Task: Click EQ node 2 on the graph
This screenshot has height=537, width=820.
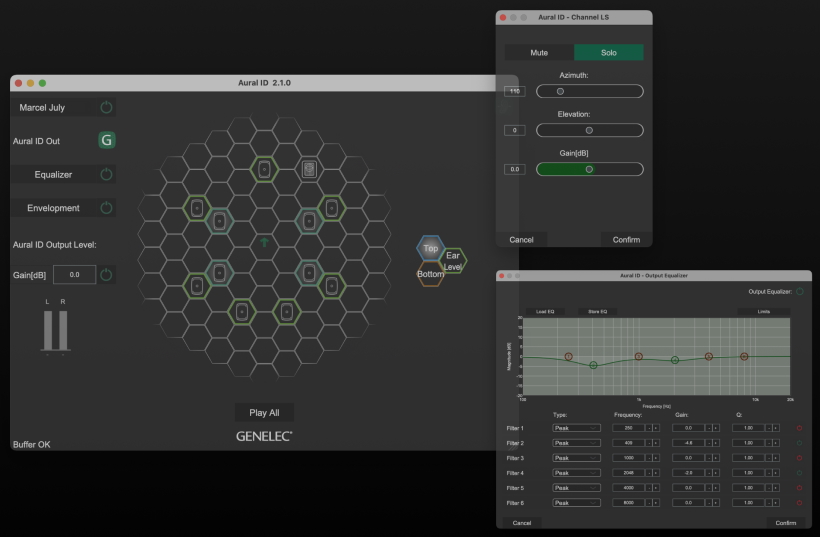Action: click(x=593, y=365)
